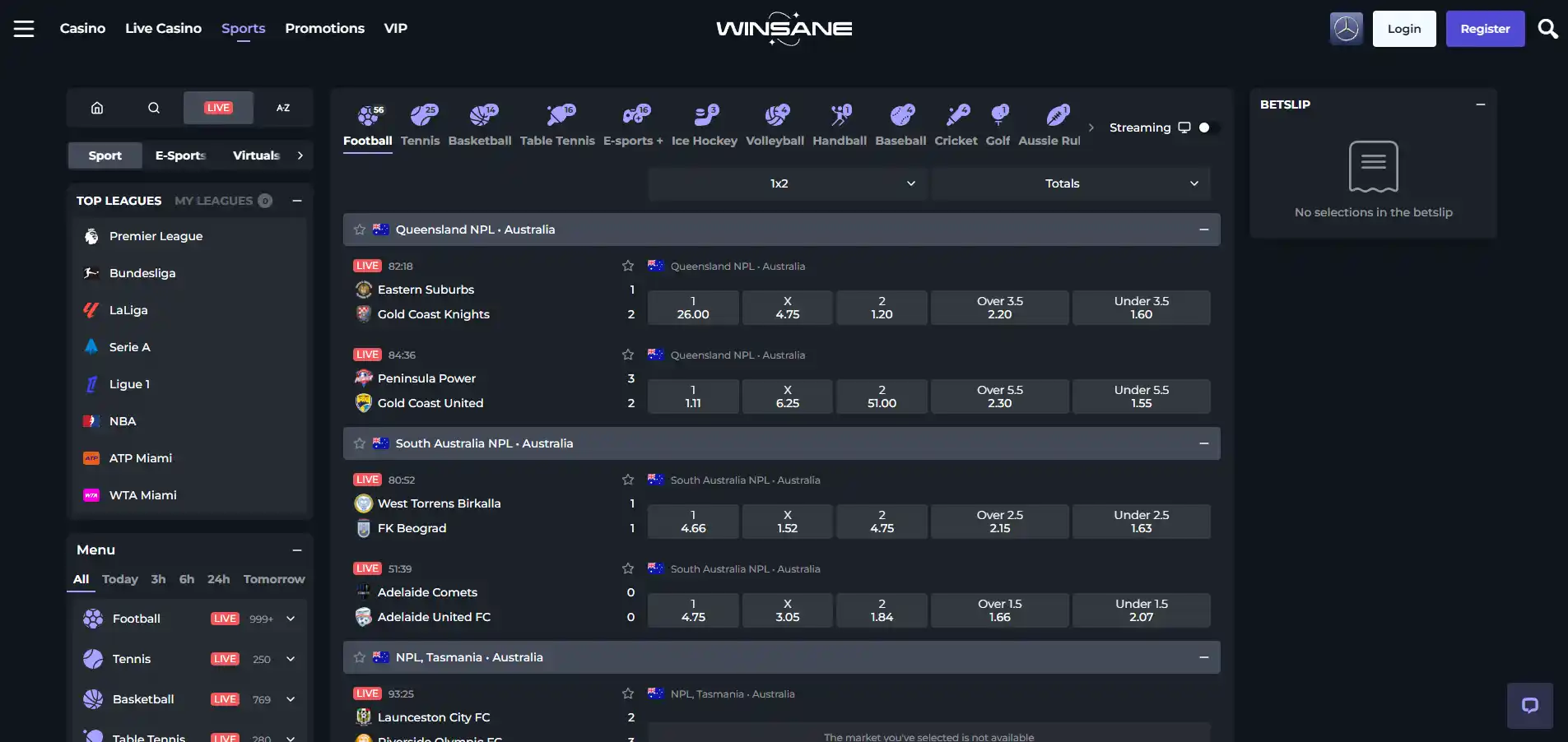
Task: Select Over 5.5 at 2.30 odds
Action: [1000, 397]
